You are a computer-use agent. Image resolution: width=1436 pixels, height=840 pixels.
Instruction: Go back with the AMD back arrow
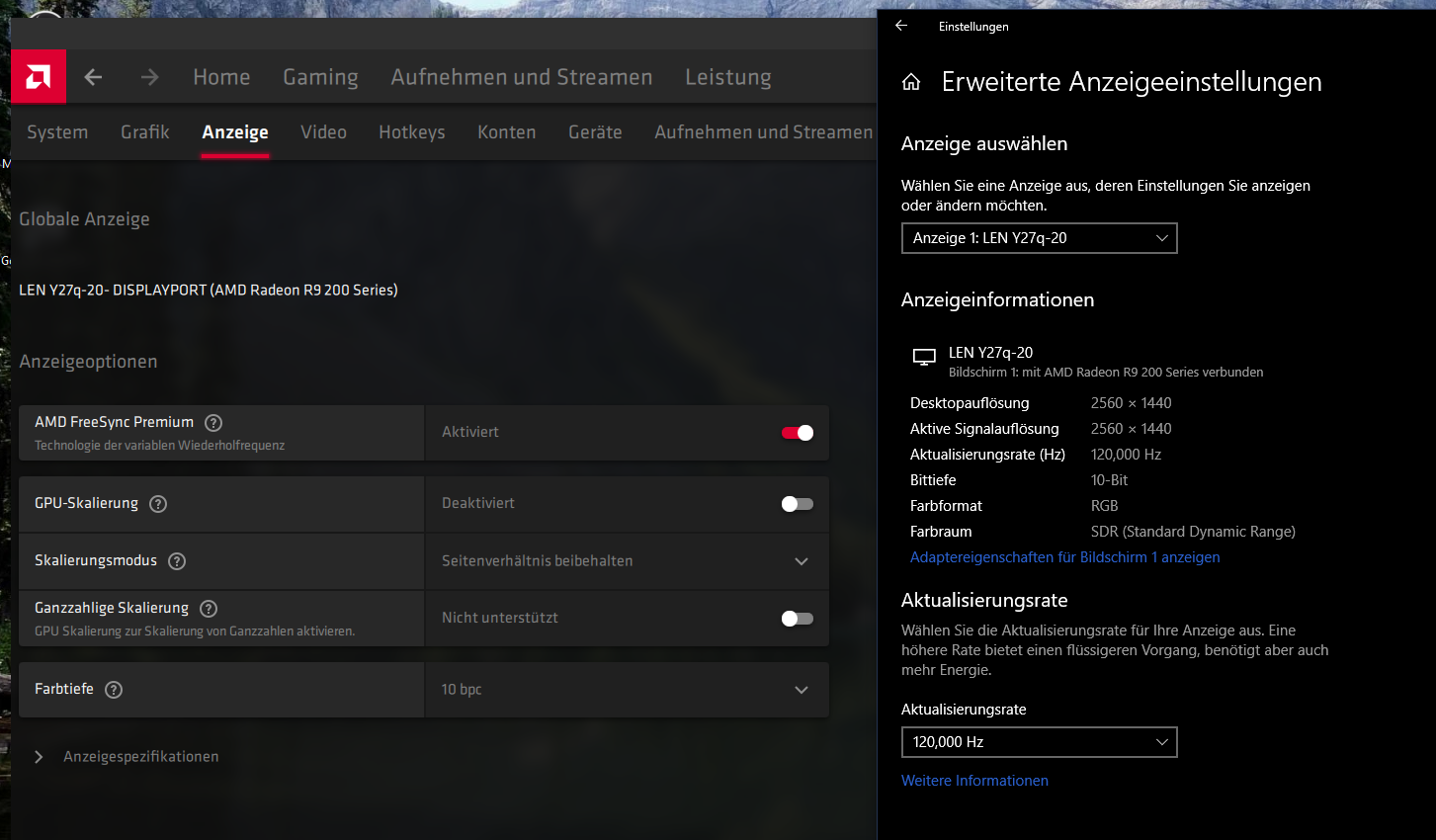(93, 77)
